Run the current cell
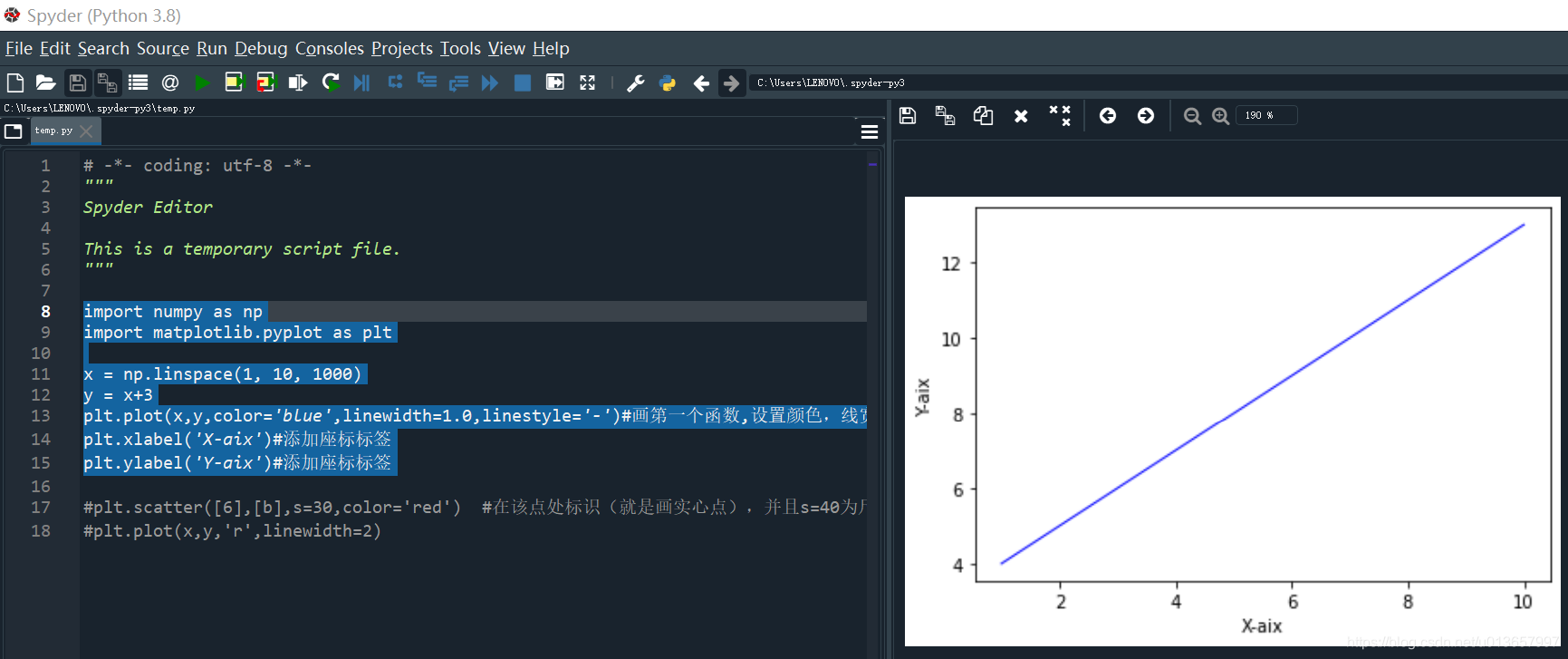Viewport: 1568px width, 659px height. [235, 82]
